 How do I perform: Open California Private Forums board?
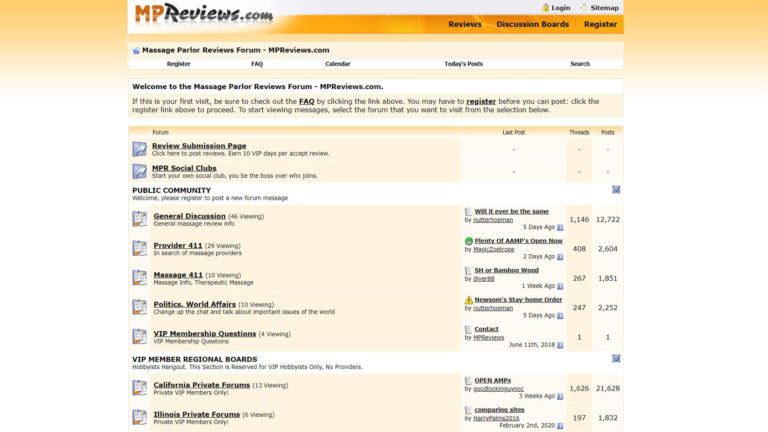tap(201, 385)
